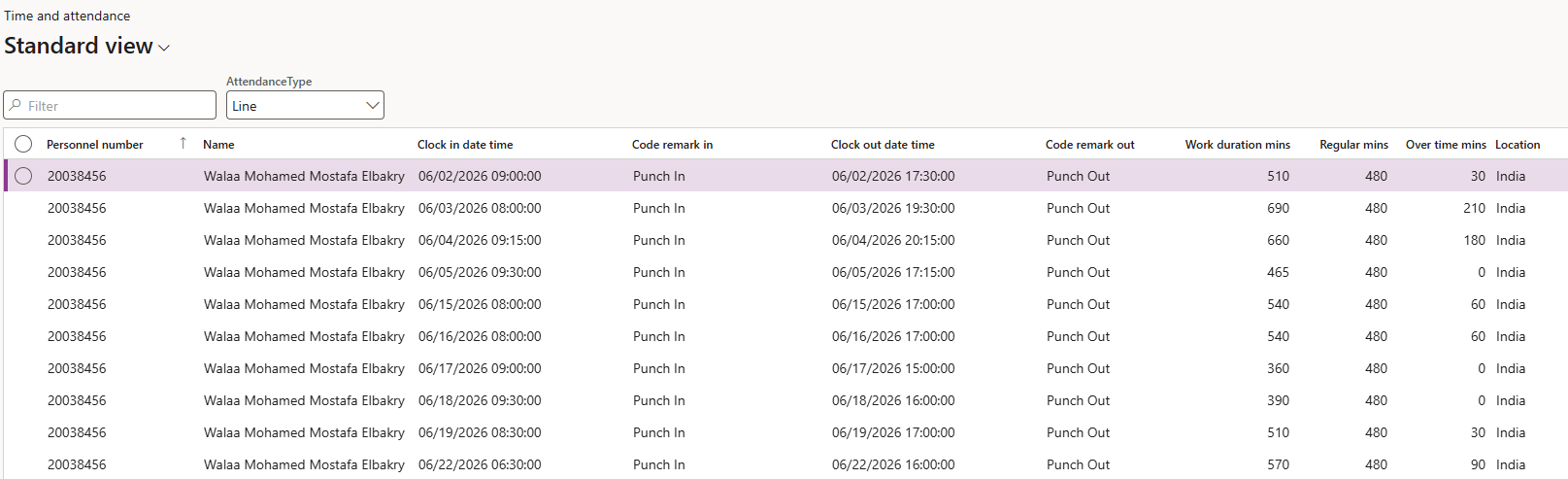The height and width of the screenshot is (479, 1568).
Task: Click clock out 06/15/2026 17:00:00 cell
Action: click(x=893, y=304)
